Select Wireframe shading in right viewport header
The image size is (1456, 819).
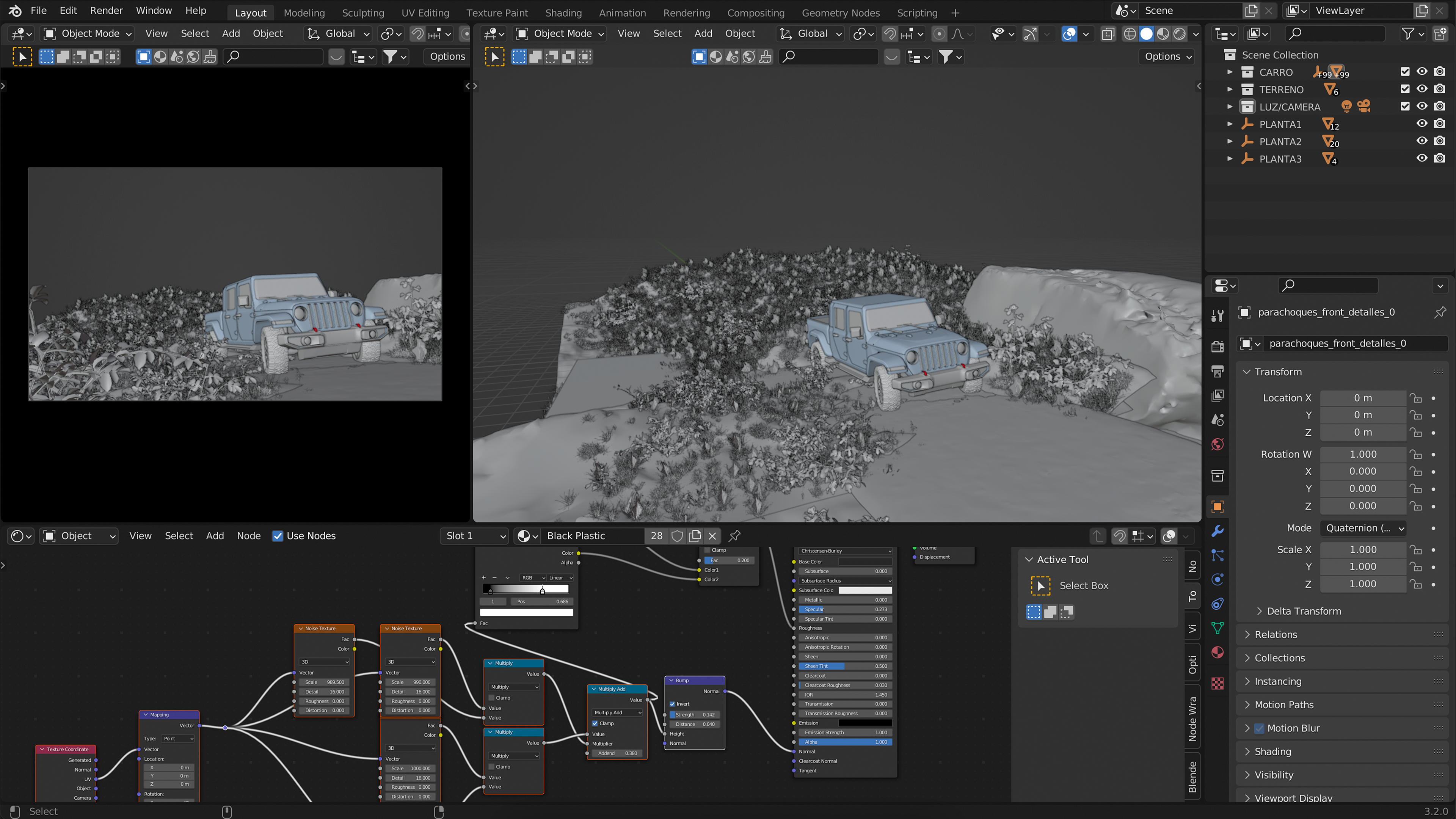pyautogui.click(x=1129, y=34)
